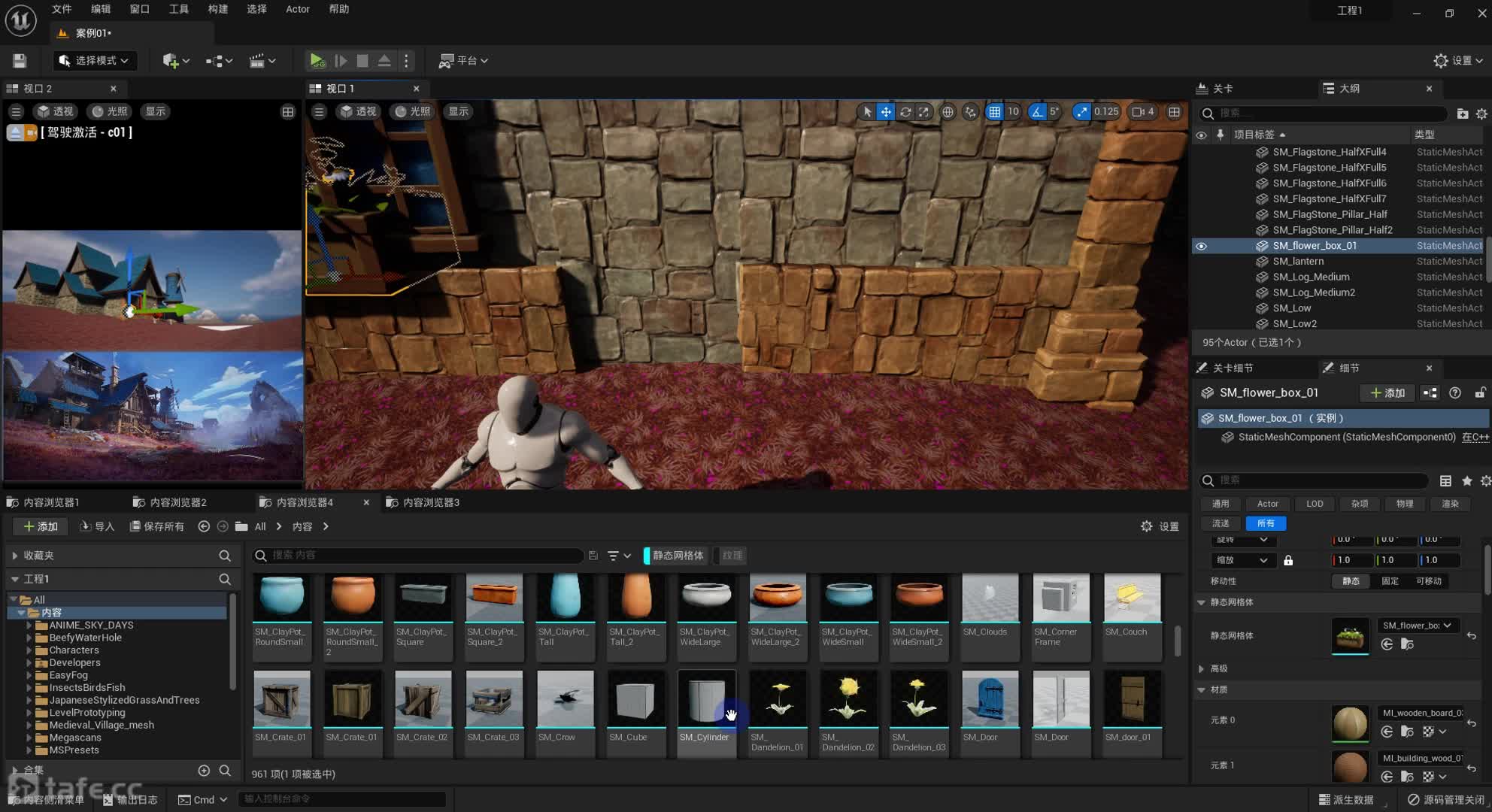Save search as collection icon

(593, 556)
